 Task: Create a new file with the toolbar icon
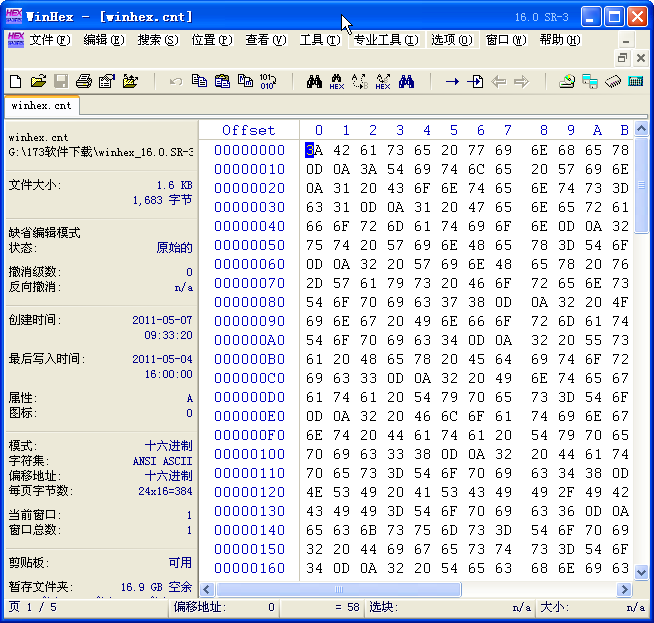(x=15, y=82)
